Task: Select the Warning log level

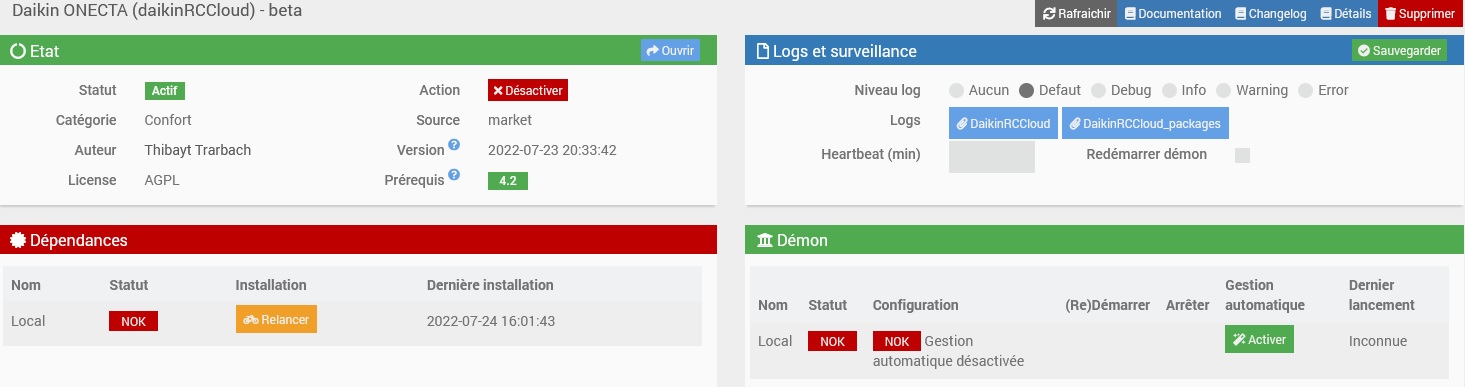Action: click(1223, 90)
